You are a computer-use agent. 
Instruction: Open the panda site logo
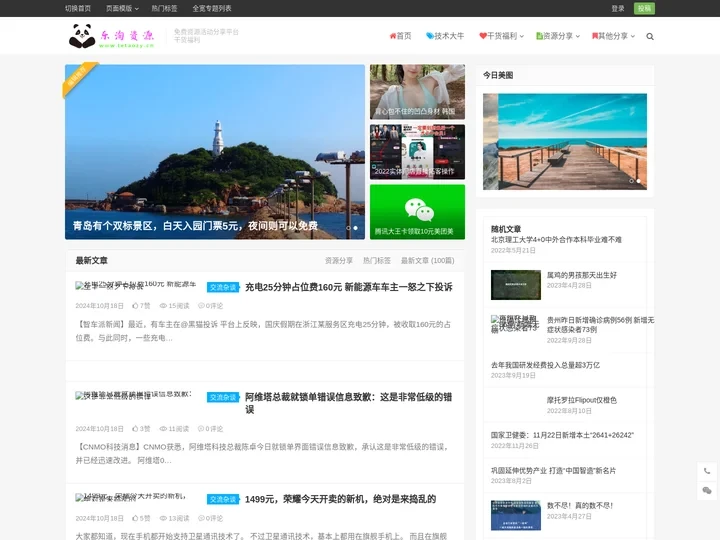click(x=112, y=36)
